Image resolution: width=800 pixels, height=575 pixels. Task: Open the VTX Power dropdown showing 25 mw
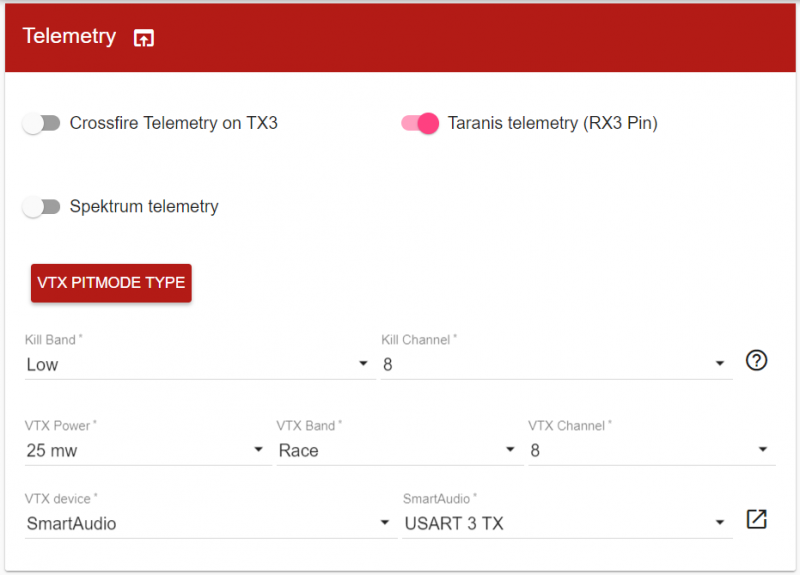[x=147, y=451]
